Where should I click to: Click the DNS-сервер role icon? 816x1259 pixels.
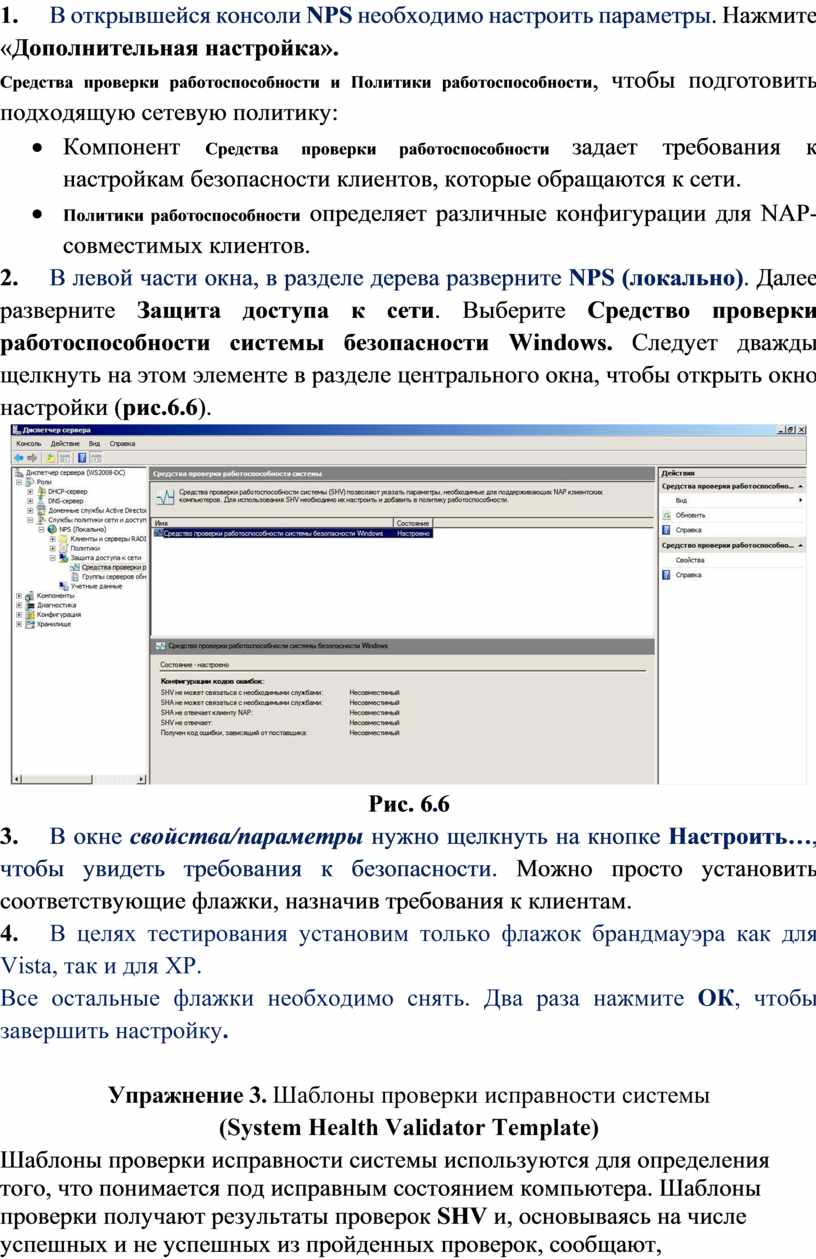[41, 501]
